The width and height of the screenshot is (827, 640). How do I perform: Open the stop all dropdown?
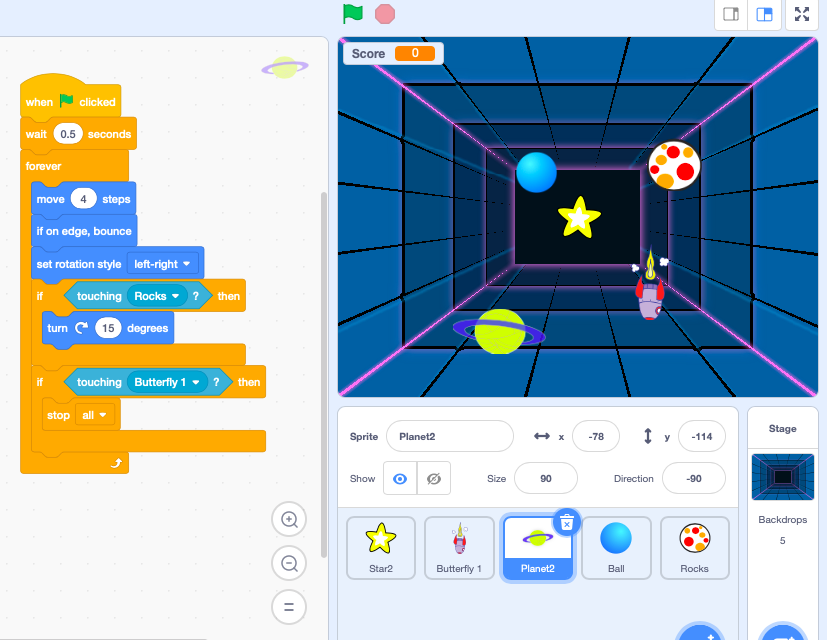pos(92,415)
